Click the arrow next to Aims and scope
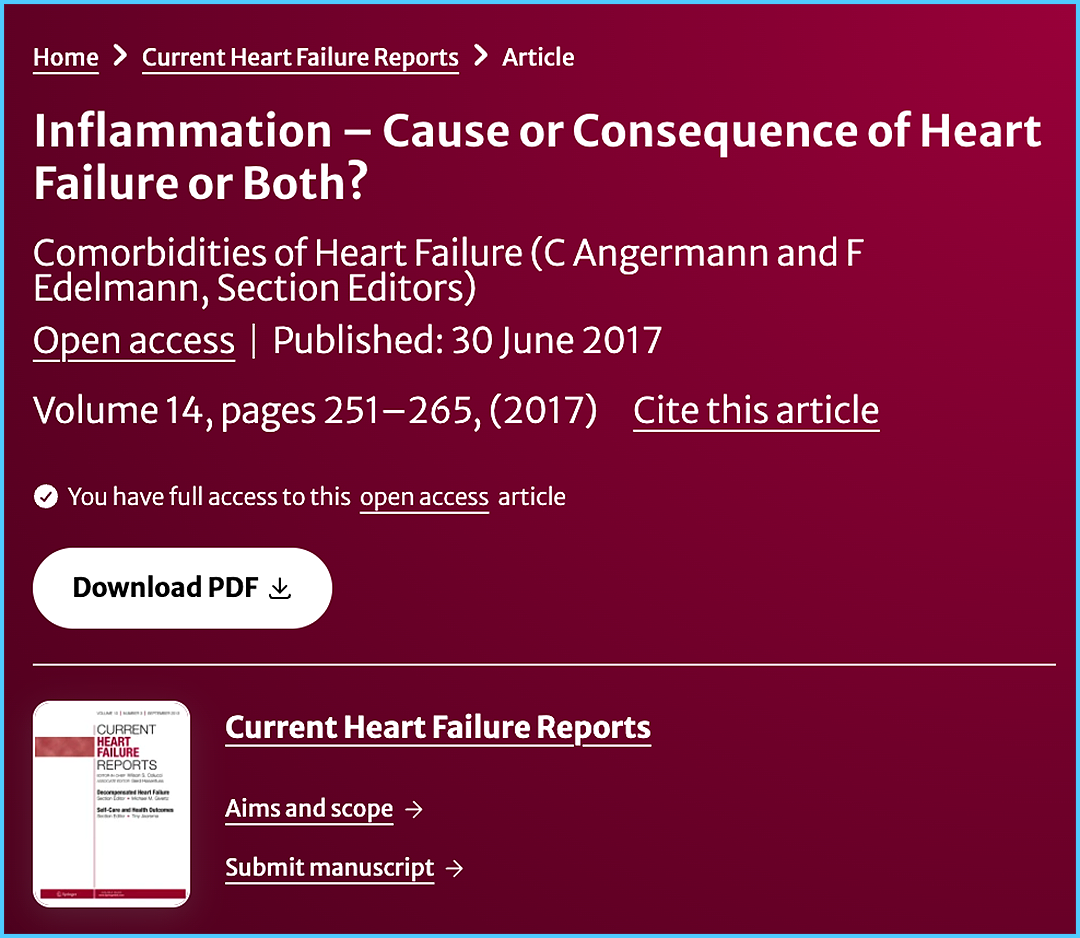The height and width of the screenshot is (938, 1080). 414,809
